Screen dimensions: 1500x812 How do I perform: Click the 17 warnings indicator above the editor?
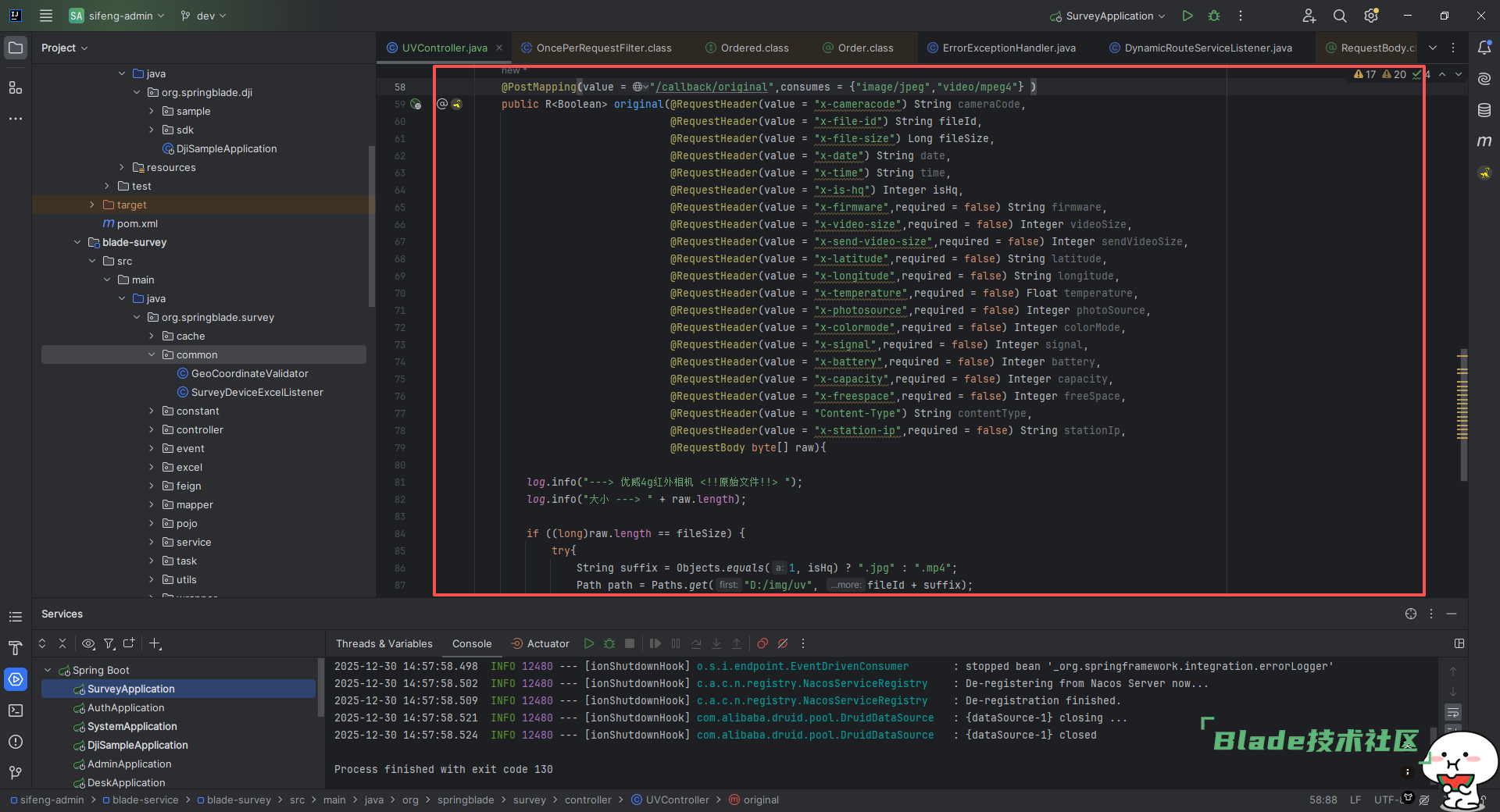[1366, 74]
